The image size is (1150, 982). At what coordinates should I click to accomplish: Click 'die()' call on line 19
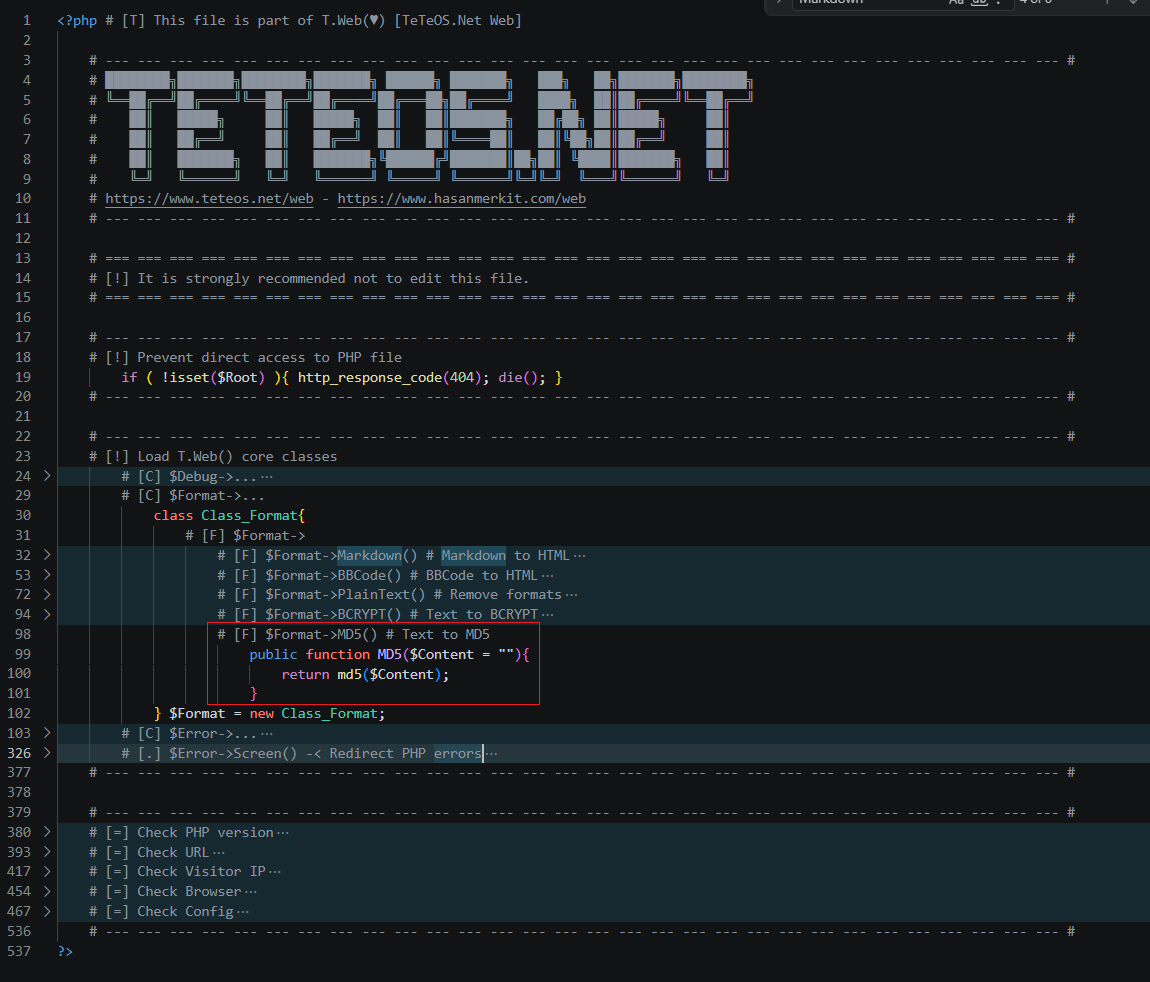point(521,377)
